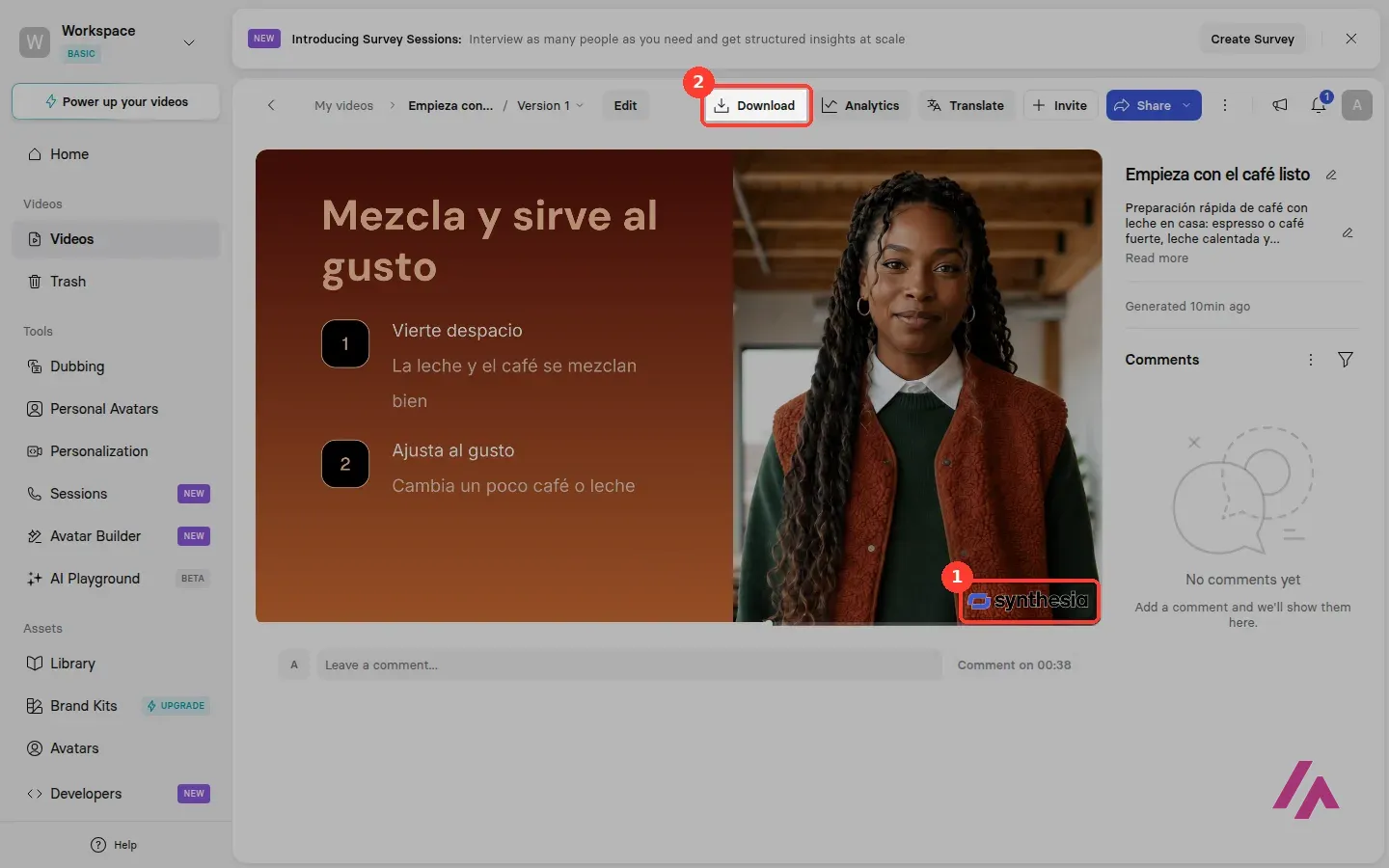This screenshot has height=868, width=1389.
Task: Invite collaborators with Invite button
Action: pos(1059,106)
